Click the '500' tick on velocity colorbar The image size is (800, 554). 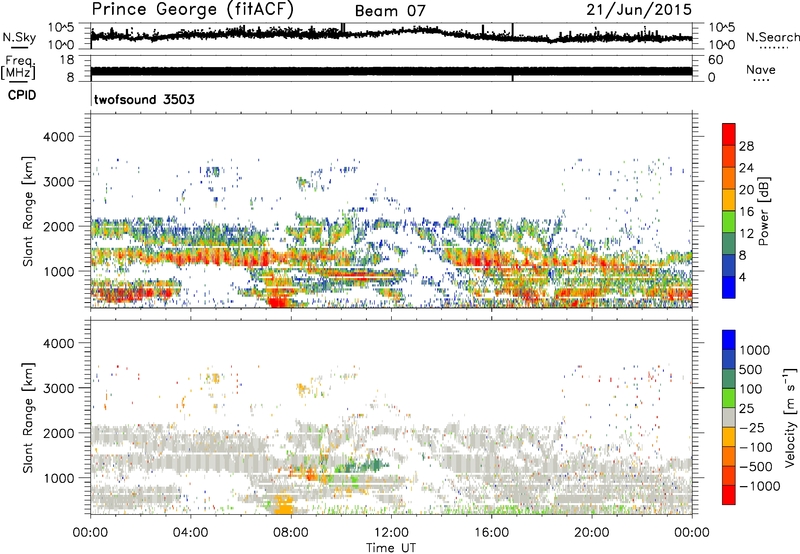pyautogui.click(x=751, y=369)
